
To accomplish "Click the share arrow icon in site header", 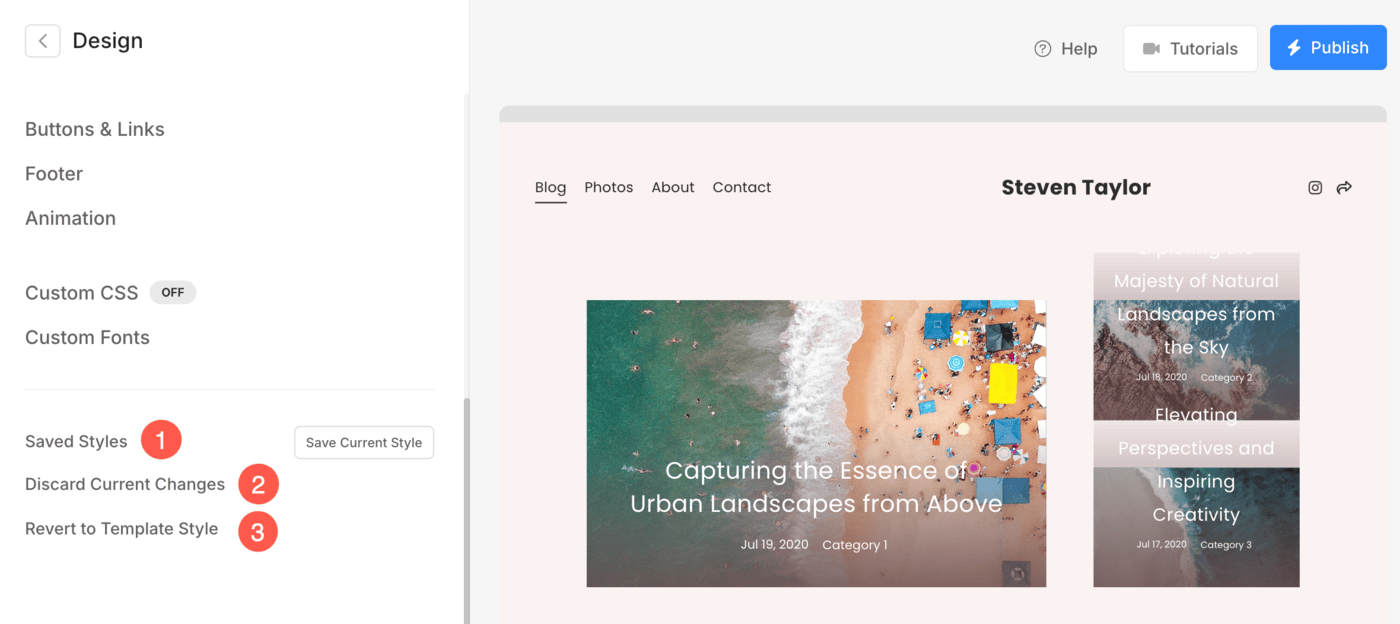I will pyautogui.click(x=1344, y=187).
